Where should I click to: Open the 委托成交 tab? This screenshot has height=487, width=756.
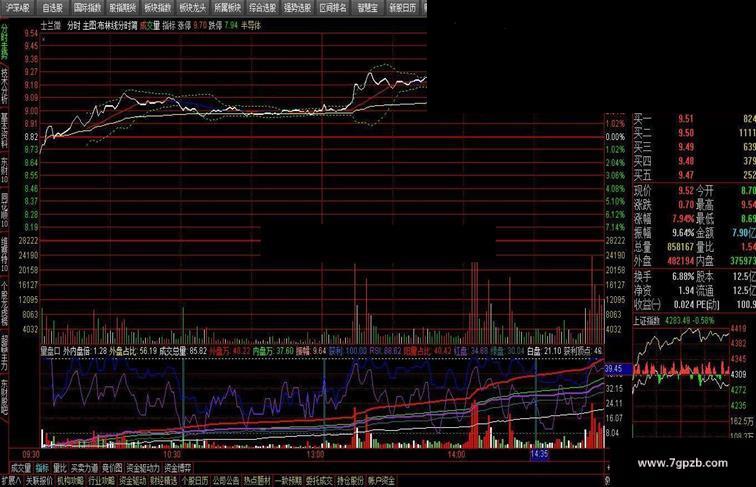[x=319, y=480]
